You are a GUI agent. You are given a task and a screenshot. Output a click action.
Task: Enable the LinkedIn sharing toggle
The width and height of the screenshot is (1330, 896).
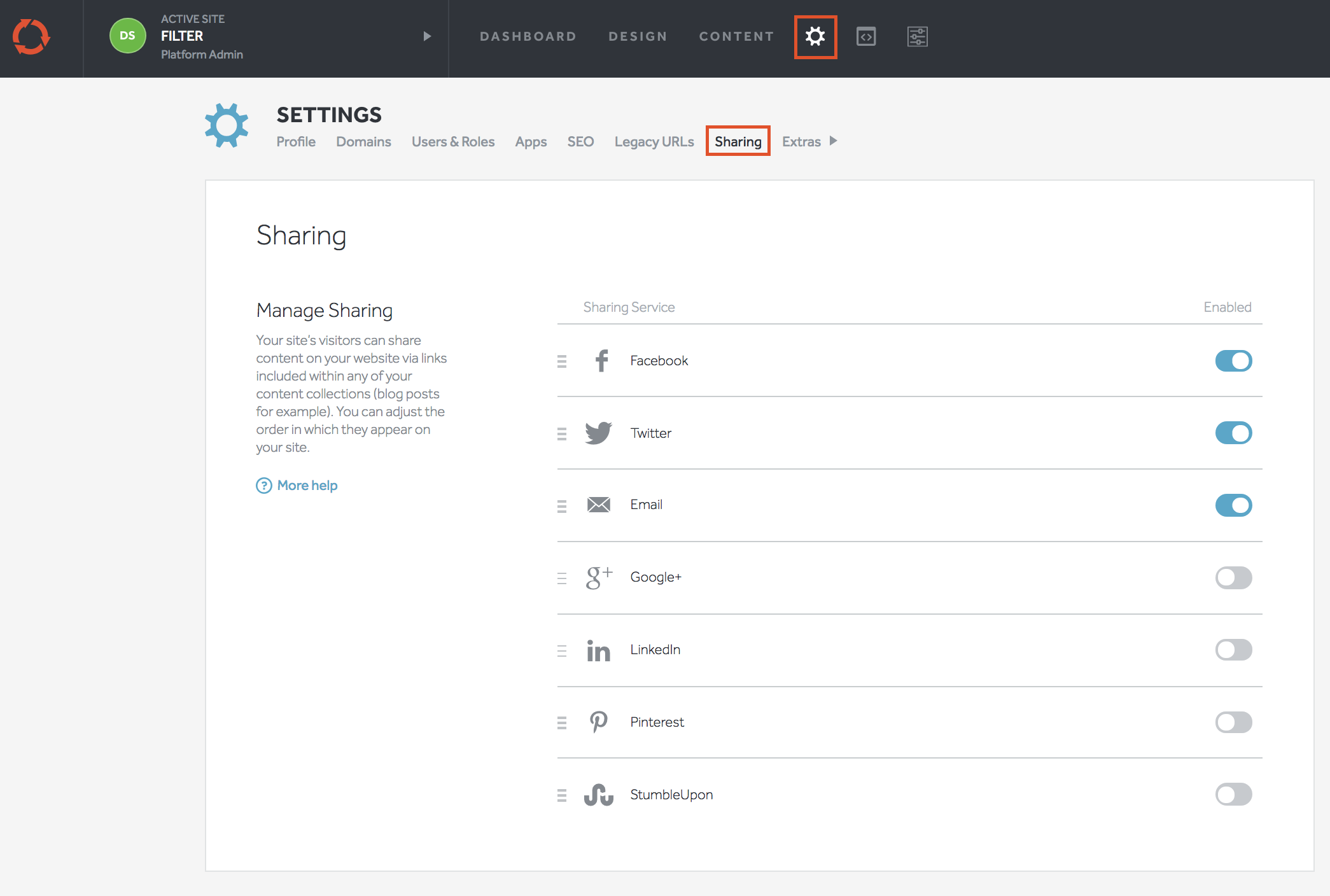[1233, 650]
